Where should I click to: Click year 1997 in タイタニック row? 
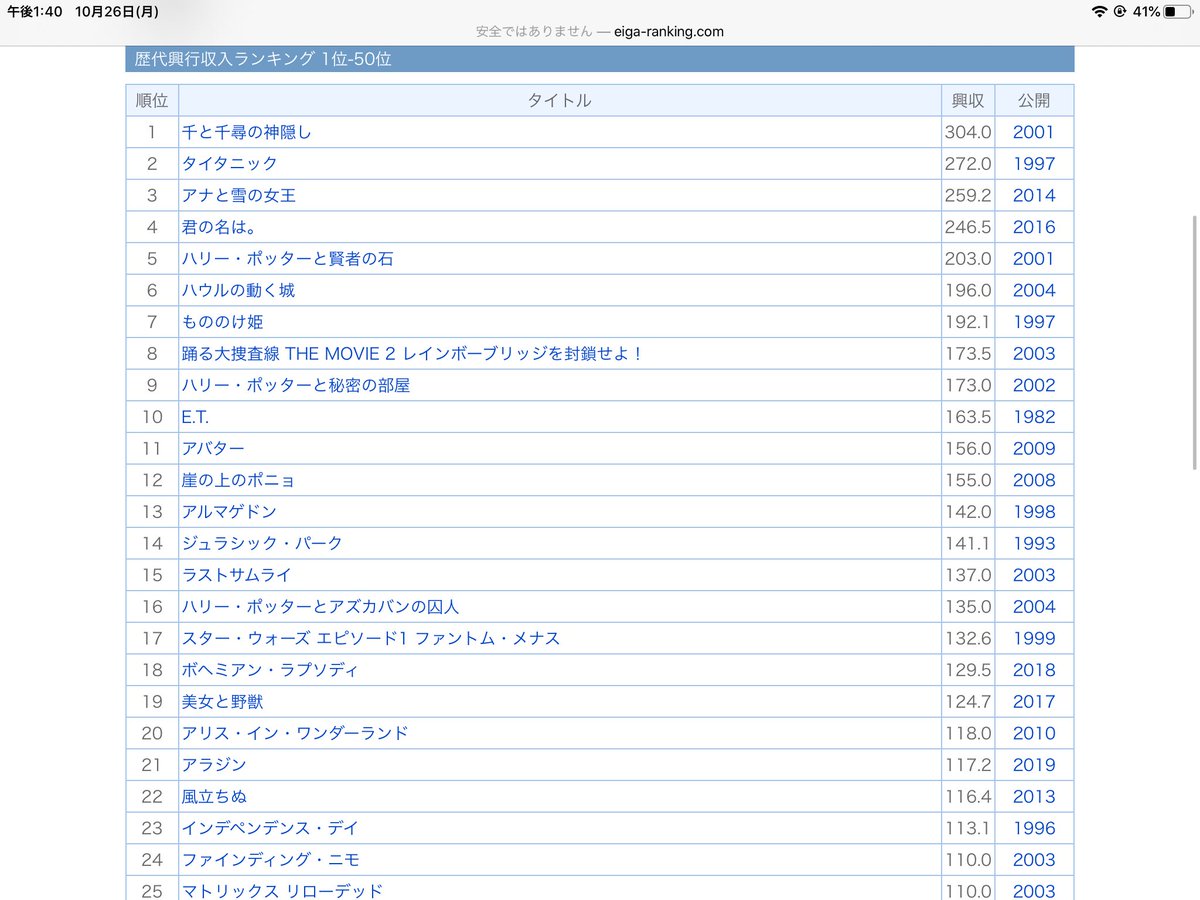1034,163
